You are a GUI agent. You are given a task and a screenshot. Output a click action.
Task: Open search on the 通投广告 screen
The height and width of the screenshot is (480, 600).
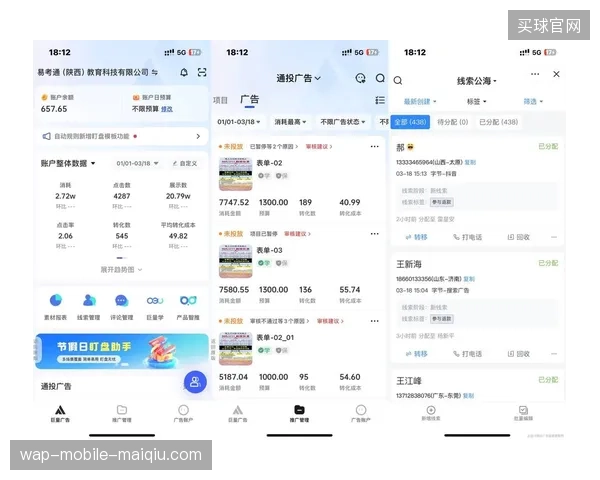coord(380,78)
